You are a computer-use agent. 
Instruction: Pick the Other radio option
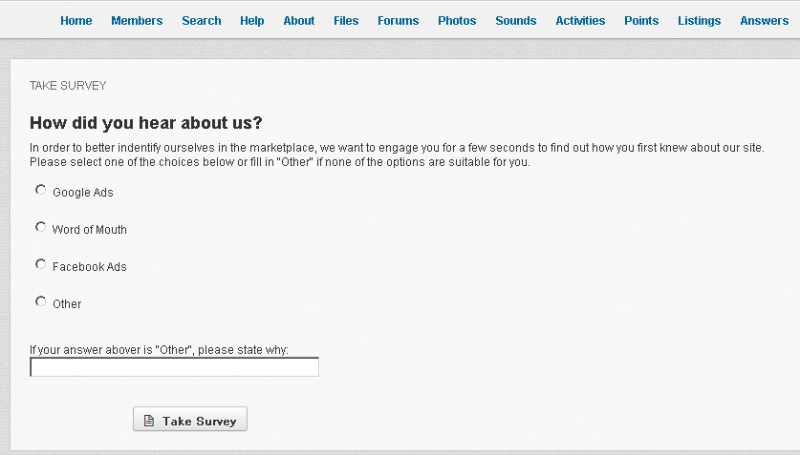41,301
